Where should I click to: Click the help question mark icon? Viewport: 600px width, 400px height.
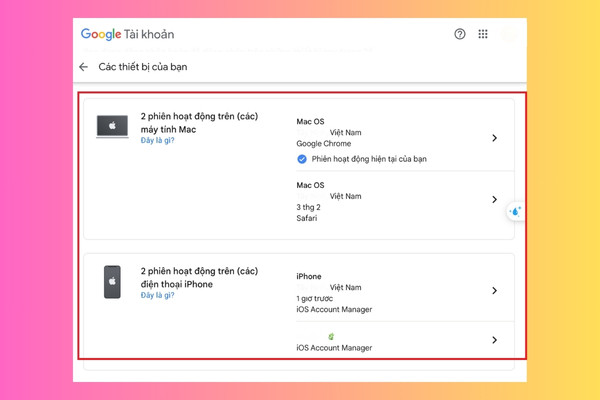(x=460, y=34)
